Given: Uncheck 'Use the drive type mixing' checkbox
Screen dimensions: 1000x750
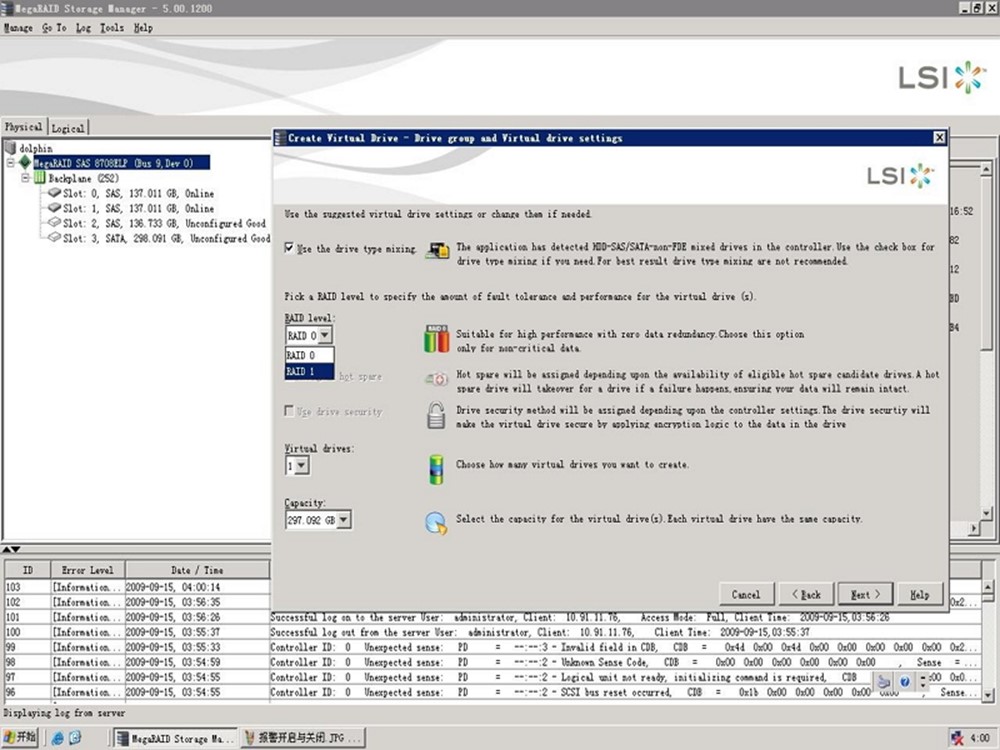Looking at the screenshot, I should [x=290, y=248].
